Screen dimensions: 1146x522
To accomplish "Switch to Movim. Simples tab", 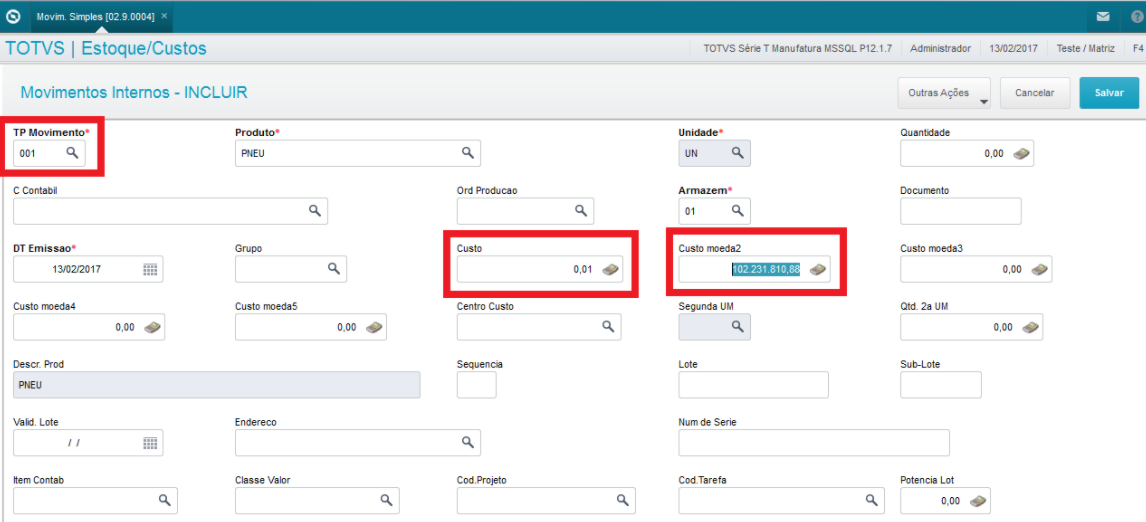I will pos(96,15).
